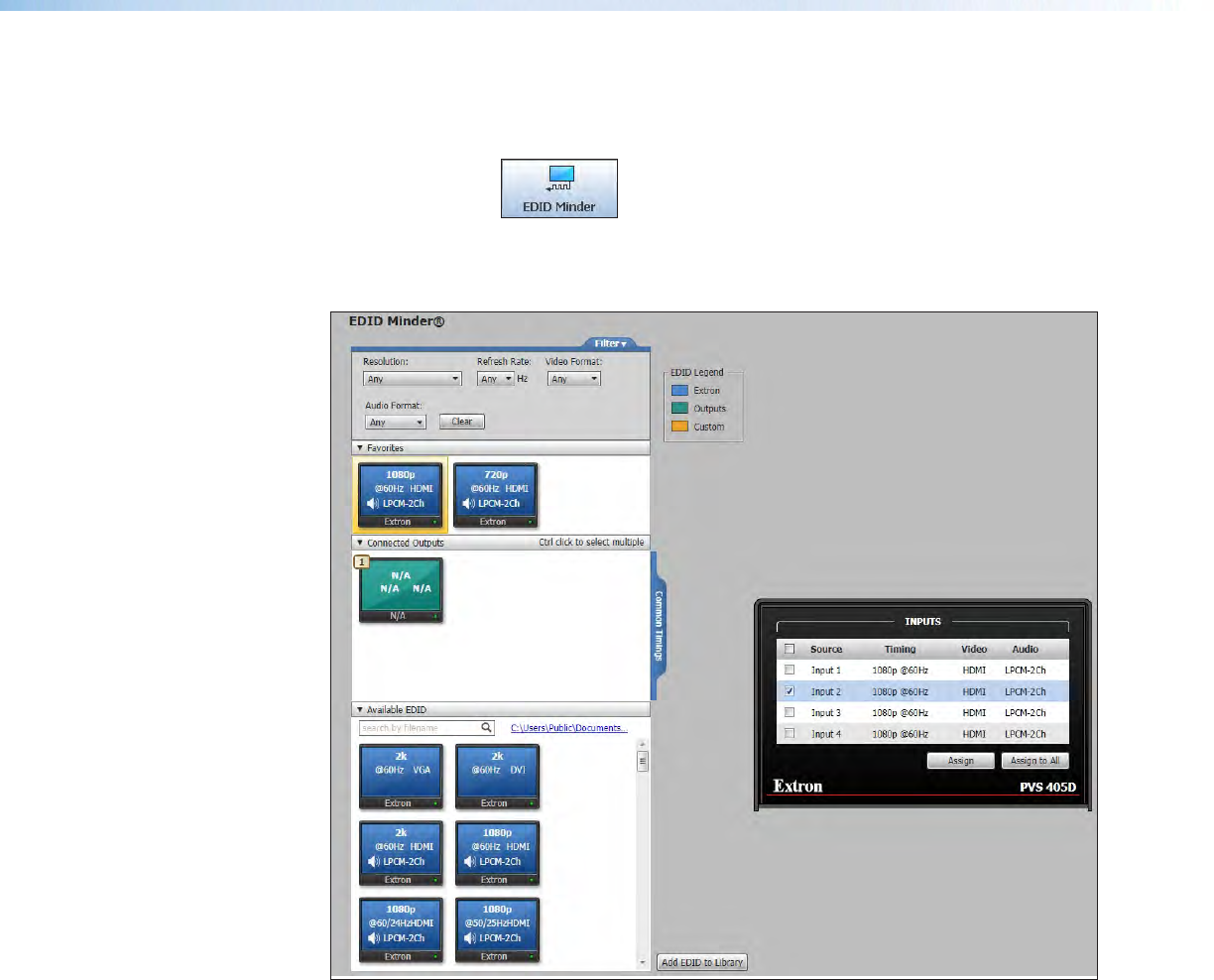Click the Source column header

point(826,650)
